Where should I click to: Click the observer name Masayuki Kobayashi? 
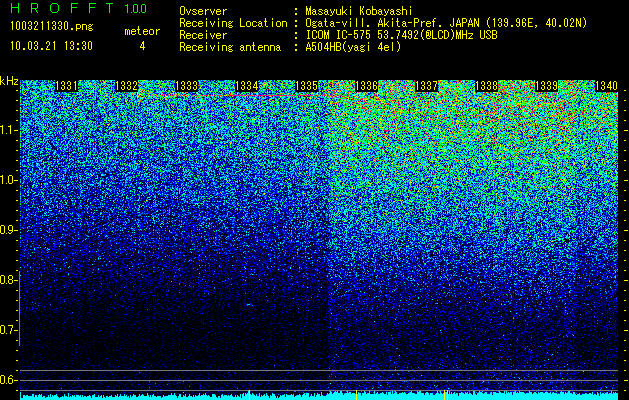(x=359, y=11)
